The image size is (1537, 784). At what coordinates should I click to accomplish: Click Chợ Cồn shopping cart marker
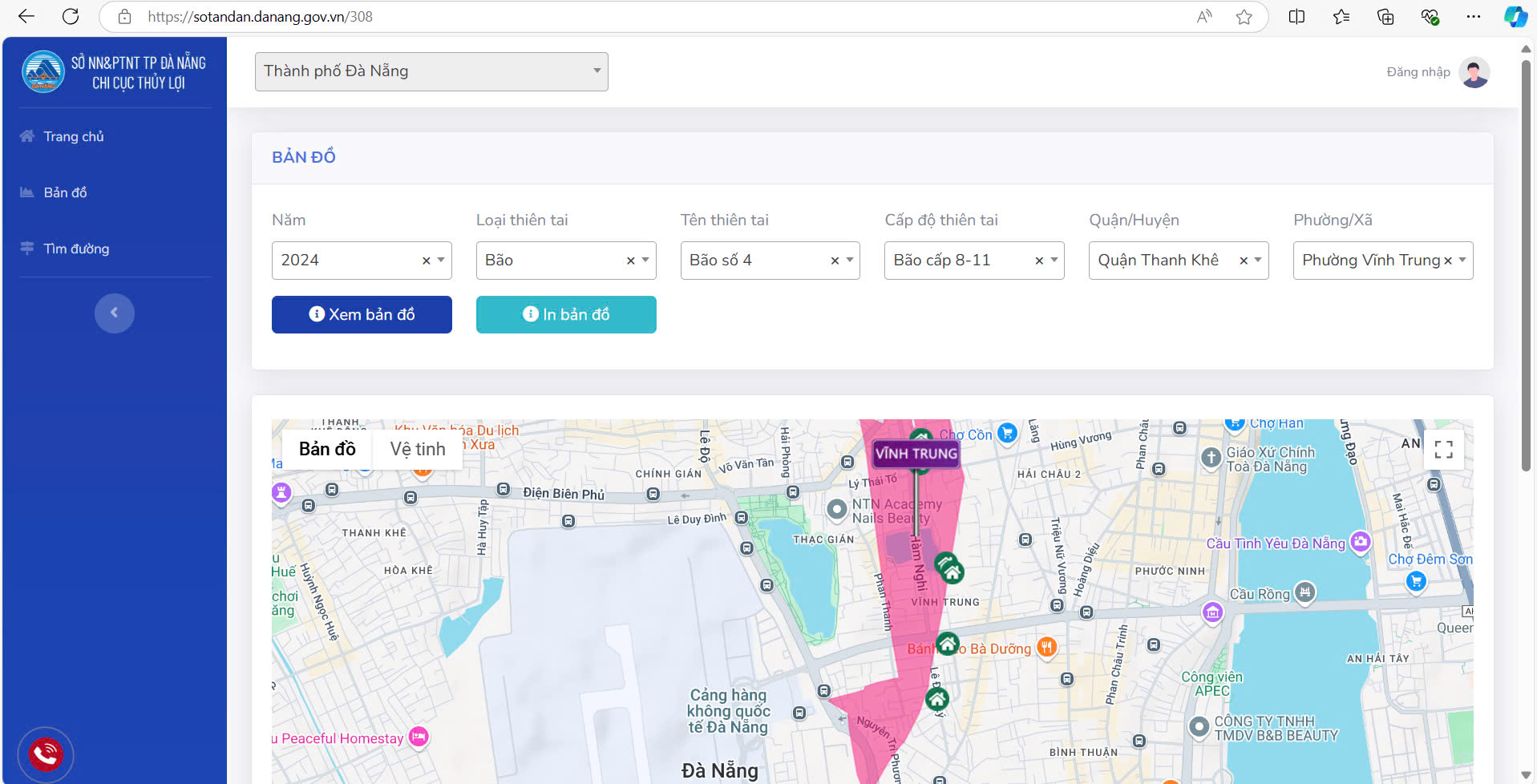coord(1007,433)
